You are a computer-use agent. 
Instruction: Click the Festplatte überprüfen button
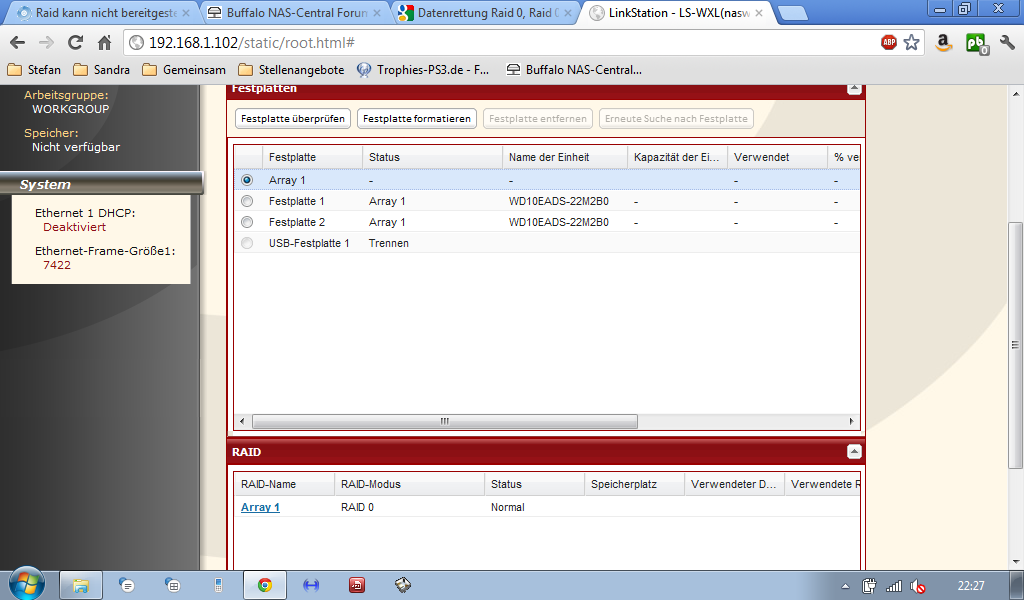pyautogui.click(x=293, y=118)
